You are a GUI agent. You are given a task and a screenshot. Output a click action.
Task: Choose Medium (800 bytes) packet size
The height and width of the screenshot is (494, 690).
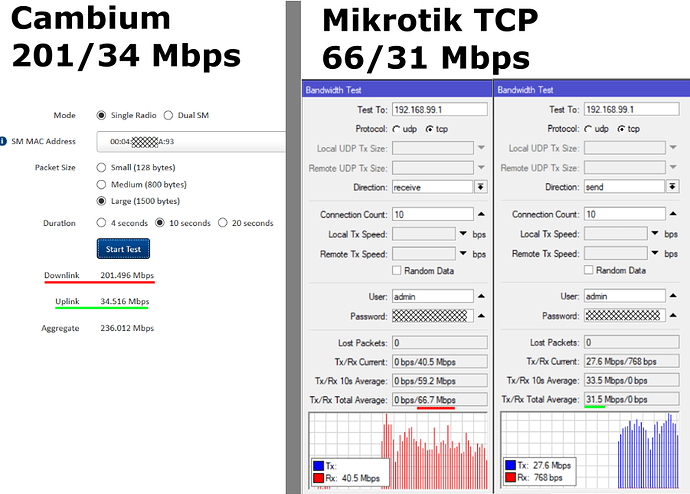pyautogui.click(x=102, y=184)
